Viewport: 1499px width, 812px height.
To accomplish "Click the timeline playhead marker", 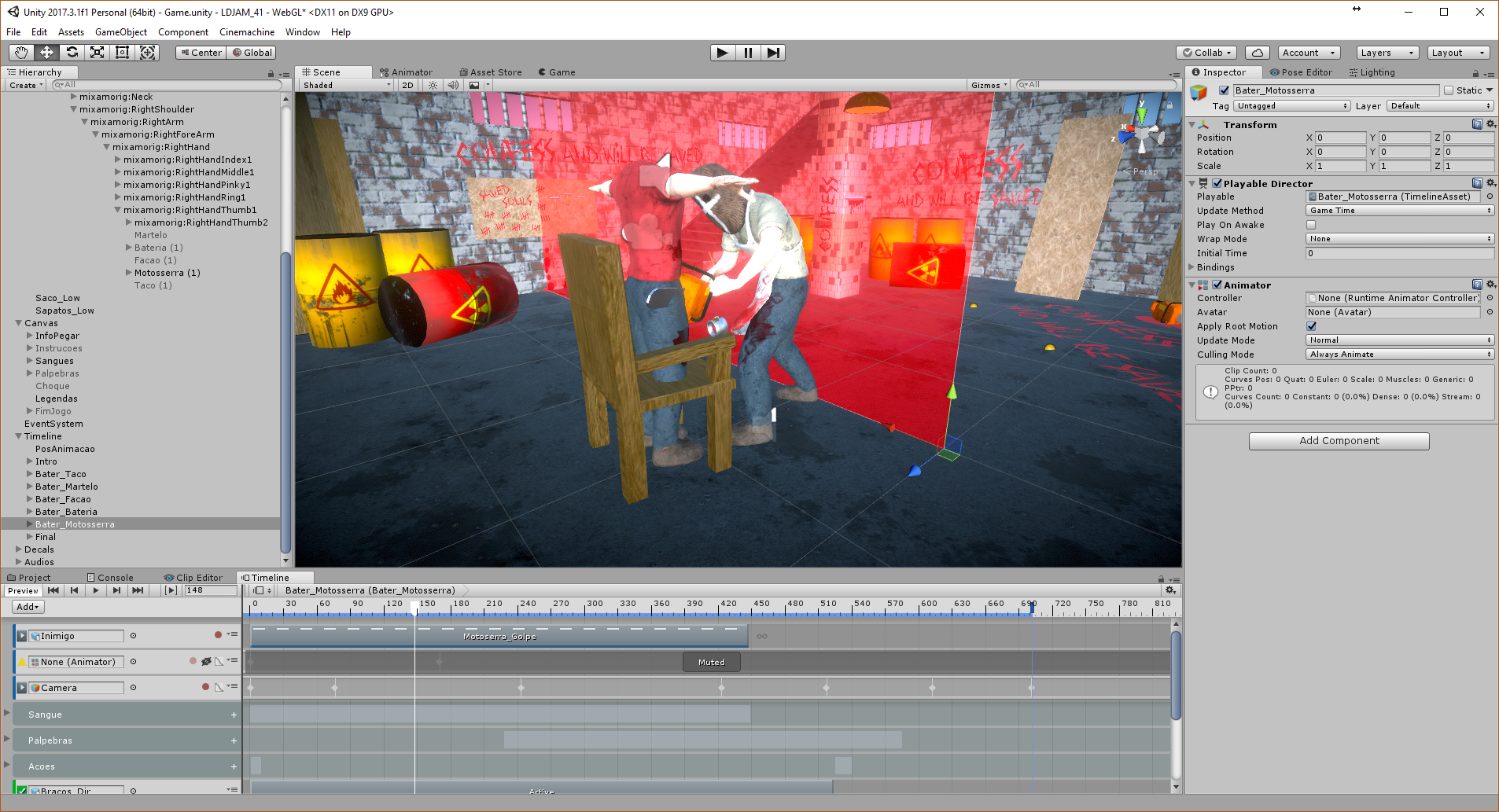I will [x=414, y=606].
